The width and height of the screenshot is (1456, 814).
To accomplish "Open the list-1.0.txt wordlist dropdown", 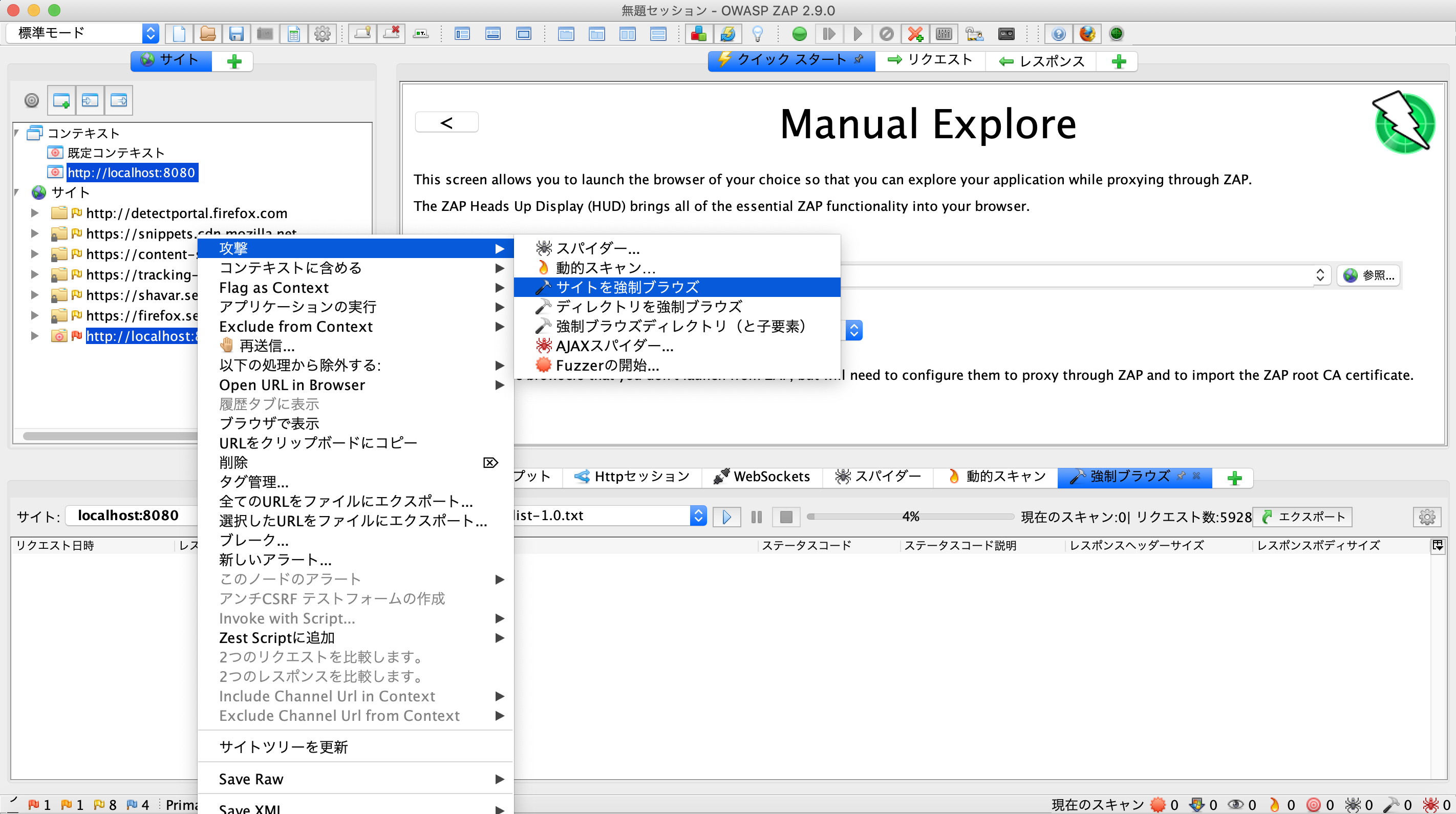I will (699, 516).
